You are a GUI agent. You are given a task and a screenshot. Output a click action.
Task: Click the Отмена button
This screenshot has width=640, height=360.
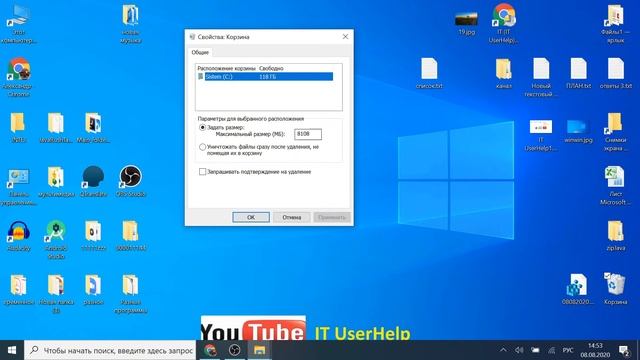pos(291,217)
